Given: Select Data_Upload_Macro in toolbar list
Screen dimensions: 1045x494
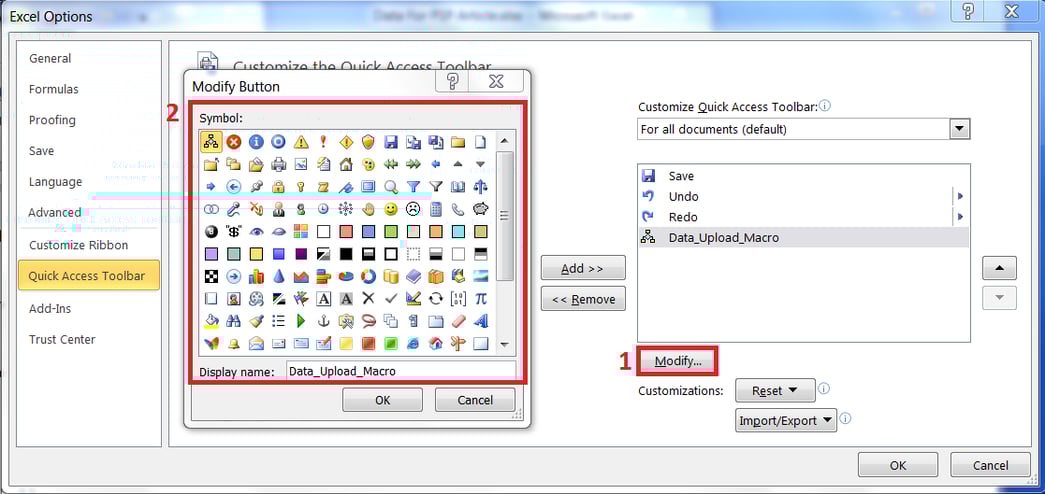Looking at the screenshot, I should [x=803, y=237].
